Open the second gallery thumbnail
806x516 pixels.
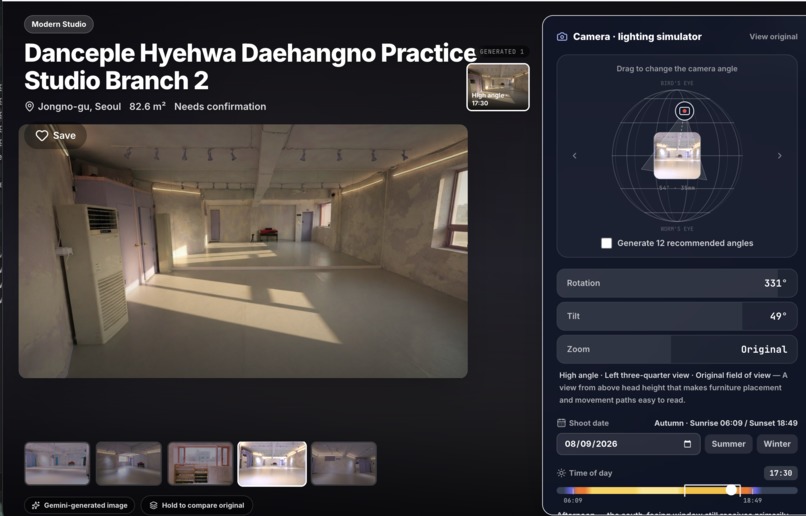point(129,464)
